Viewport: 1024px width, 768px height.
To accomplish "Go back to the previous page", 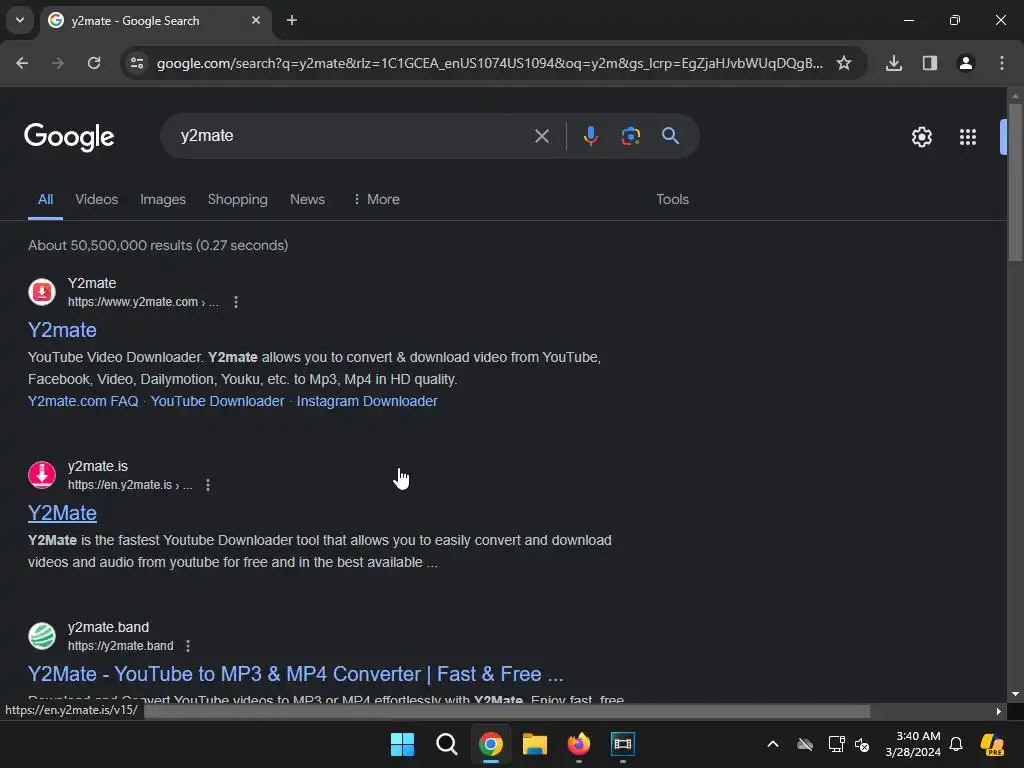I will (x=22, y=63).
